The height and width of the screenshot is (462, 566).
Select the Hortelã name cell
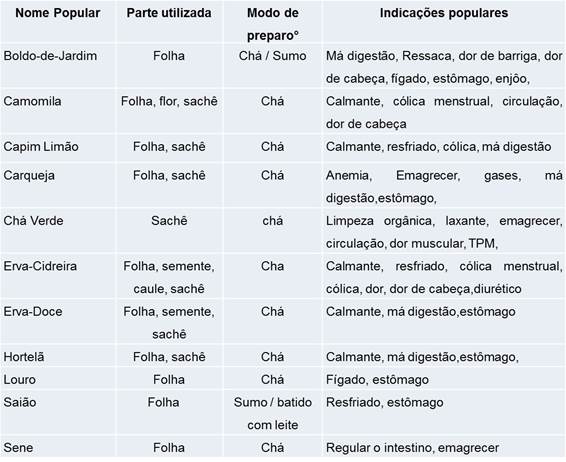[24, 357]
